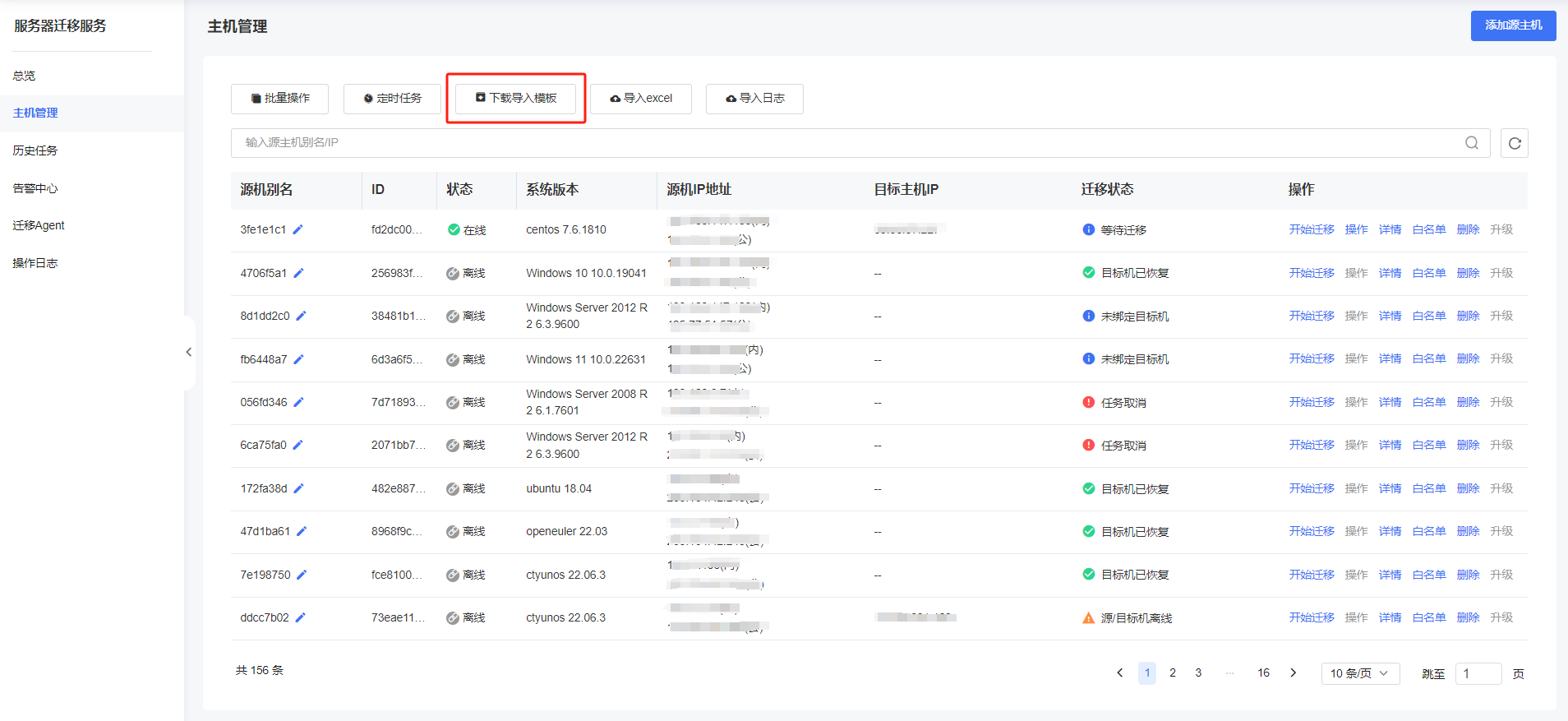Open 历史任务 in the sidebar
Image resolution: width=1568 pixels, height=721 pixels.
click(x=35, y=150)
